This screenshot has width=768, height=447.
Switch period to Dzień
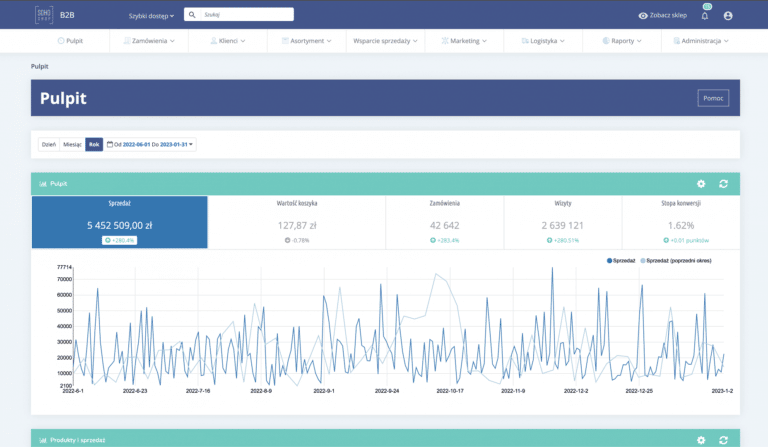(x=48, y=144)
